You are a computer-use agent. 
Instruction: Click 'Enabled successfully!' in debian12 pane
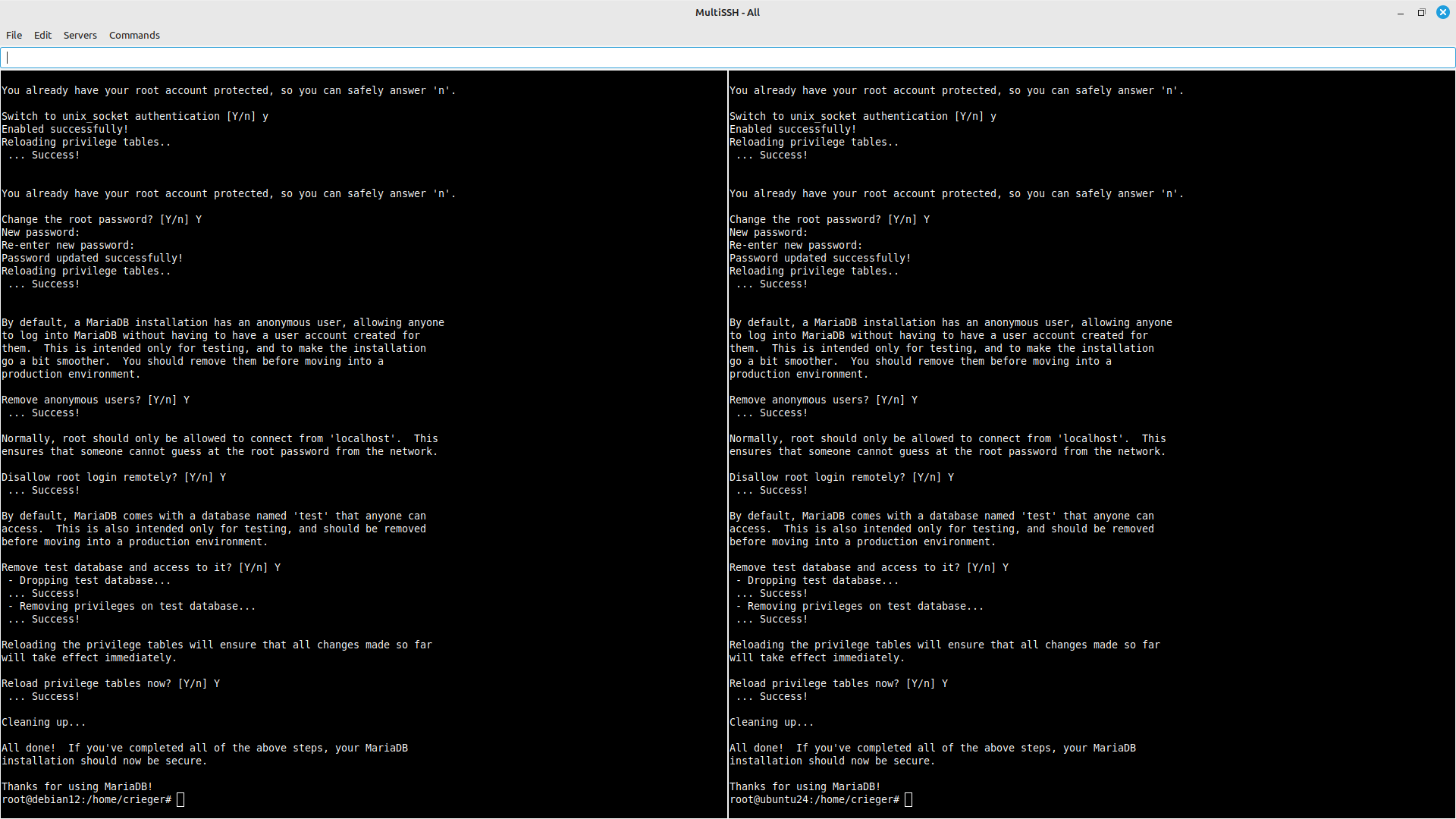65,129
